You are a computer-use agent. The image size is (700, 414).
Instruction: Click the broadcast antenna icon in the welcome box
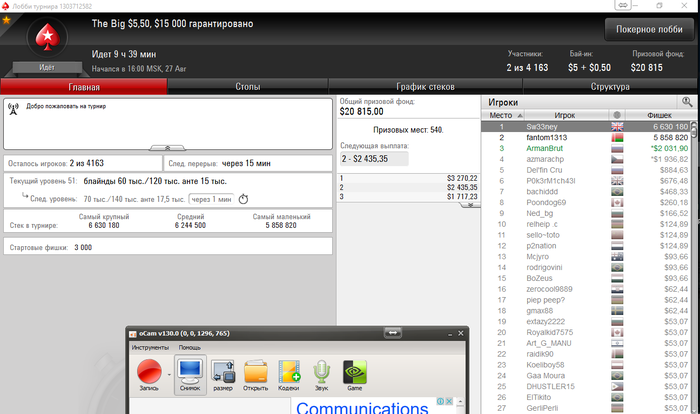pyautogui.click(x=13, y=109)
